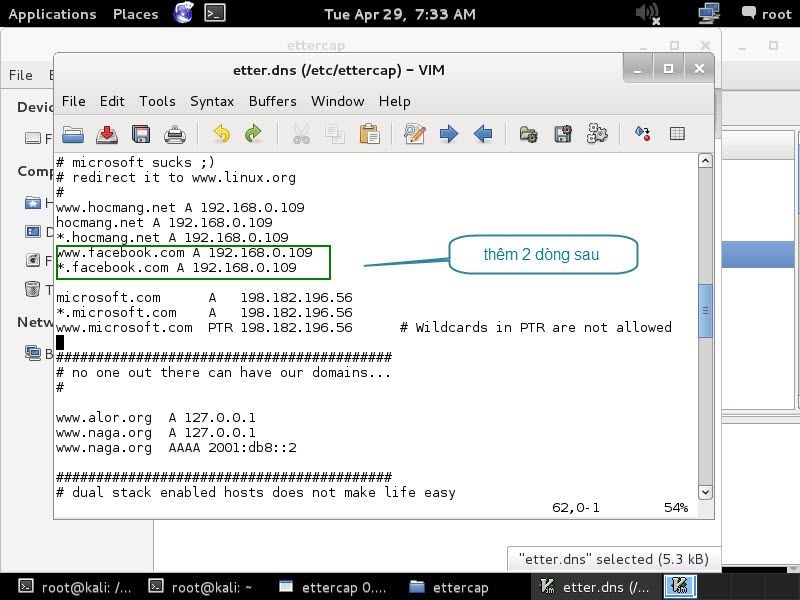The height and width of the screenshot is (600, 800).
Task: Open the Places menu
Action: pyautogui.click(x=136, y=14)
